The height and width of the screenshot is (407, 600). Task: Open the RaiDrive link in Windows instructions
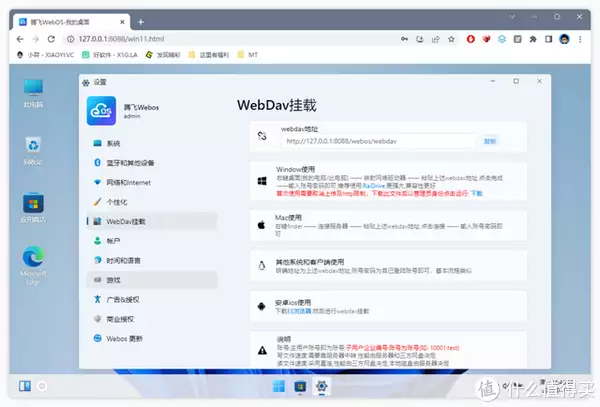tap(373, 186)
